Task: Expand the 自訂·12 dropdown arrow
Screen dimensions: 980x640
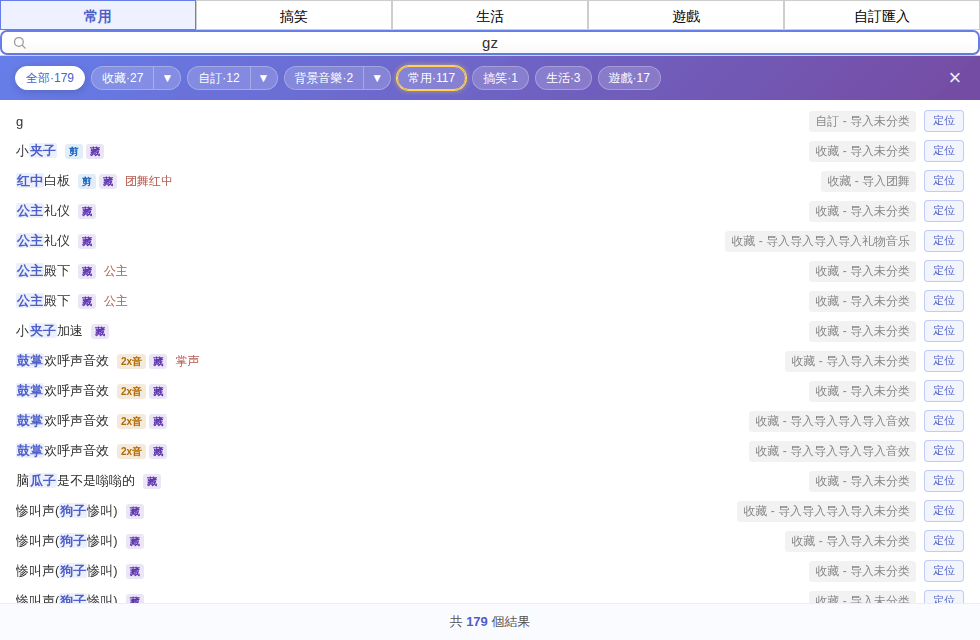Action: (264, 78)
